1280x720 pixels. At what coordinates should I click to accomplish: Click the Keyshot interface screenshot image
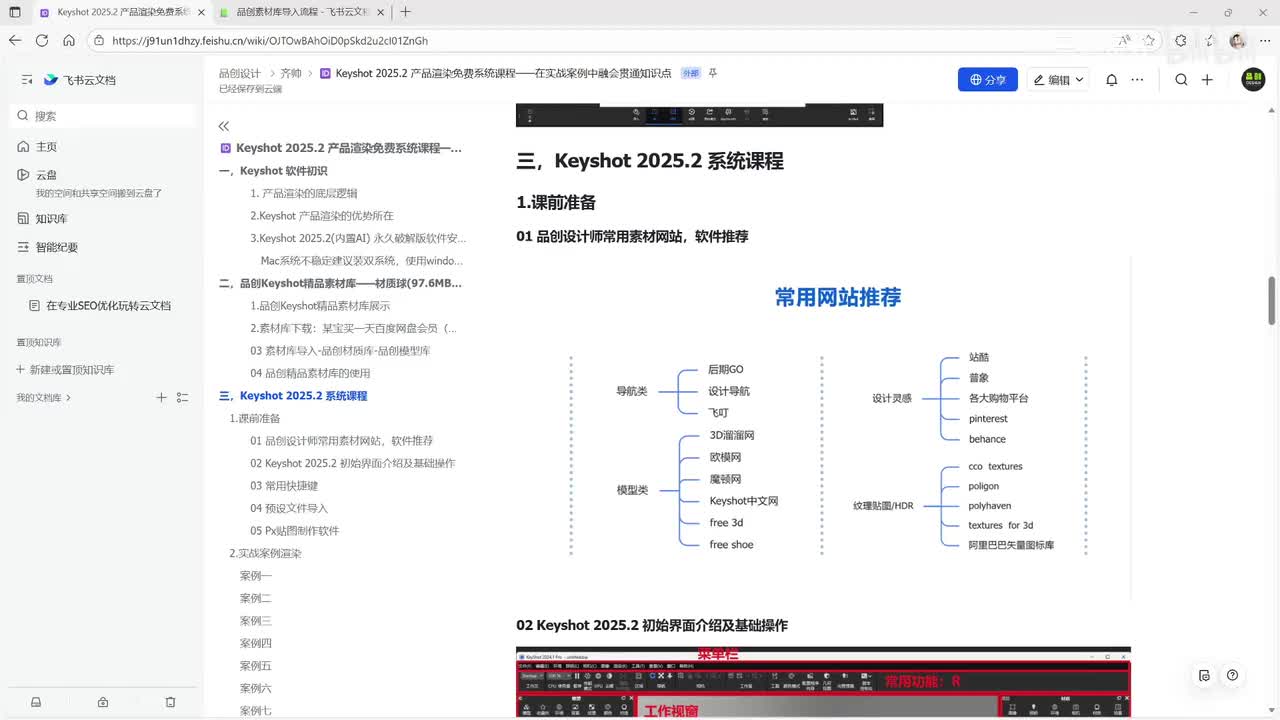point(823,682)
